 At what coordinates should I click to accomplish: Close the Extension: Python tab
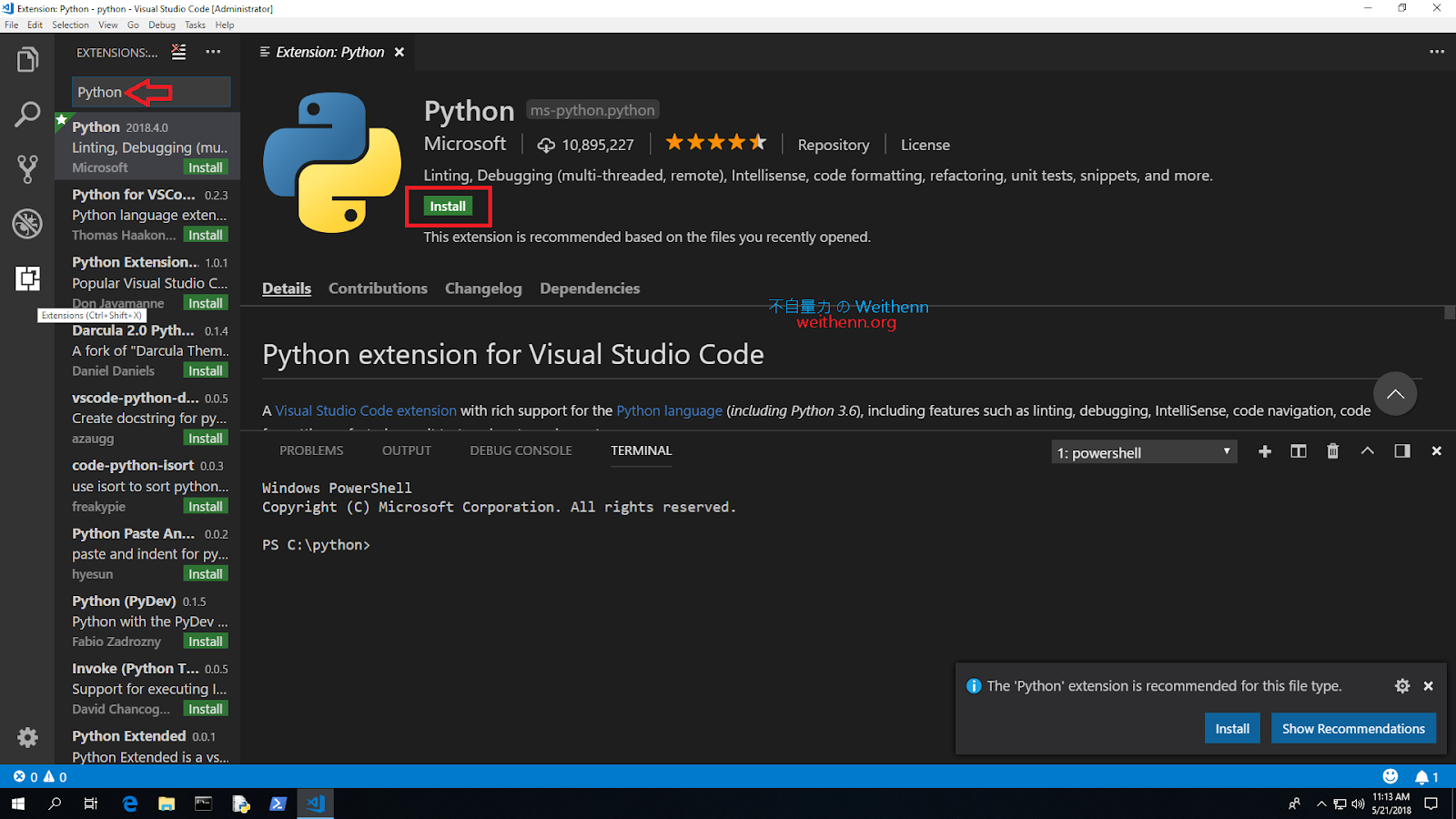pyautogui.click(x=399, y=53)
